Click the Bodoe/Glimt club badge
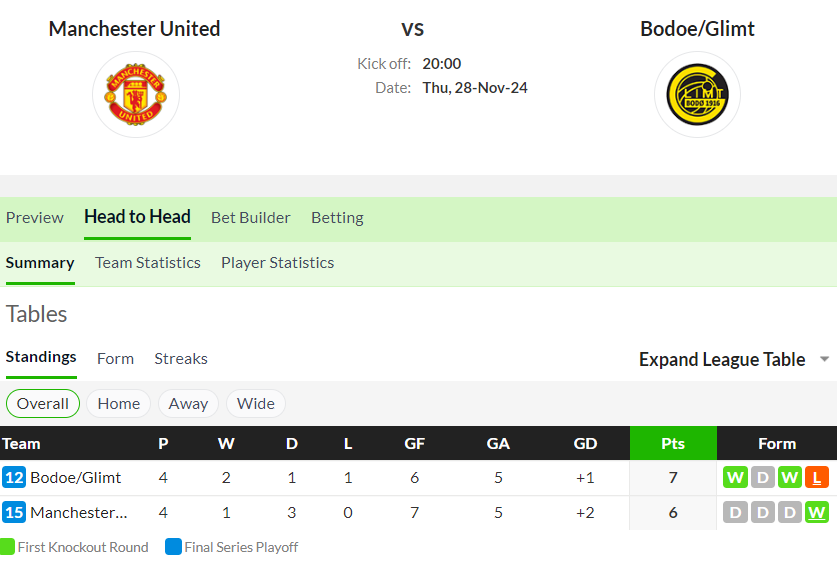 pyautogui.click(x=697, y=94)
